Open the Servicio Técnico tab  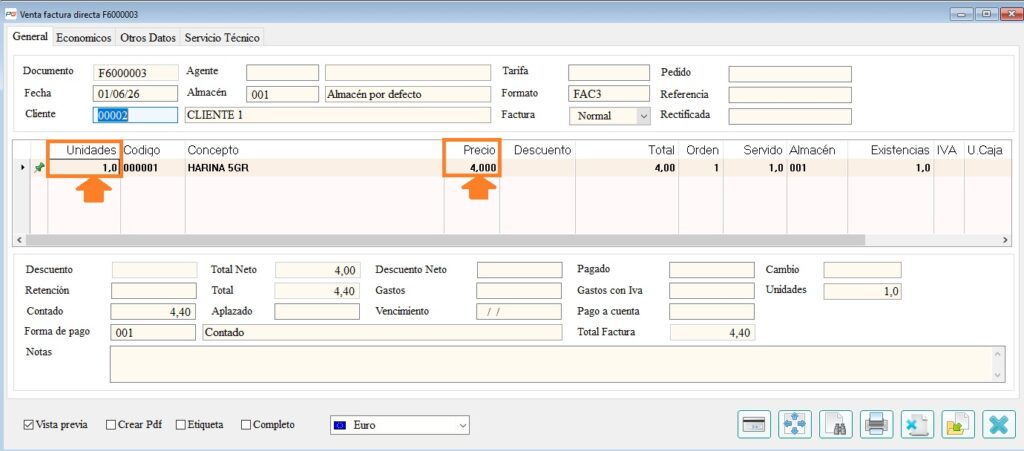(x=222, y=38)
